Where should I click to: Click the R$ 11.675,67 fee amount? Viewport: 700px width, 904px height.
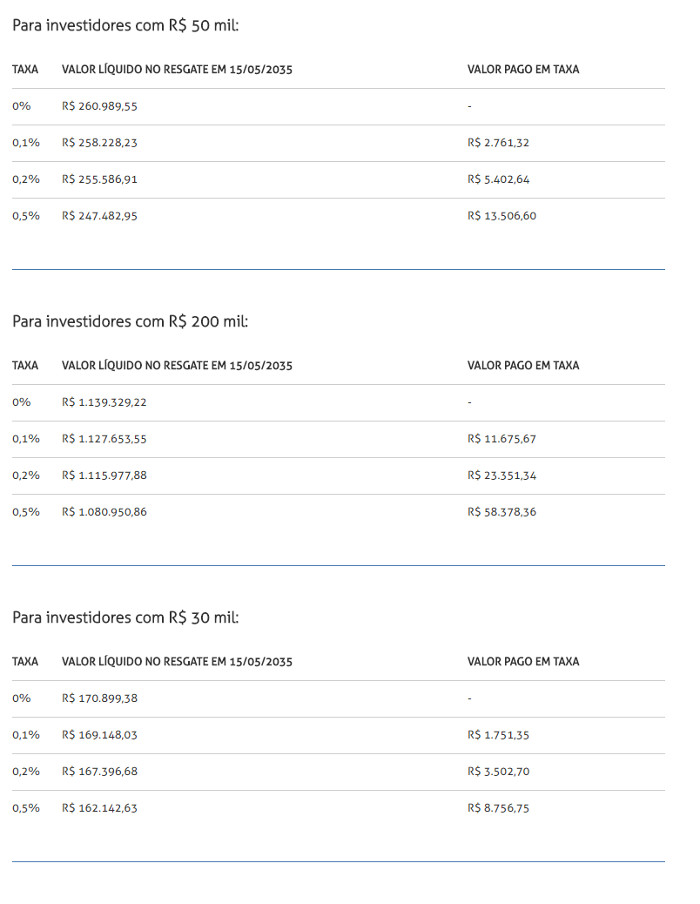[502, 439]
